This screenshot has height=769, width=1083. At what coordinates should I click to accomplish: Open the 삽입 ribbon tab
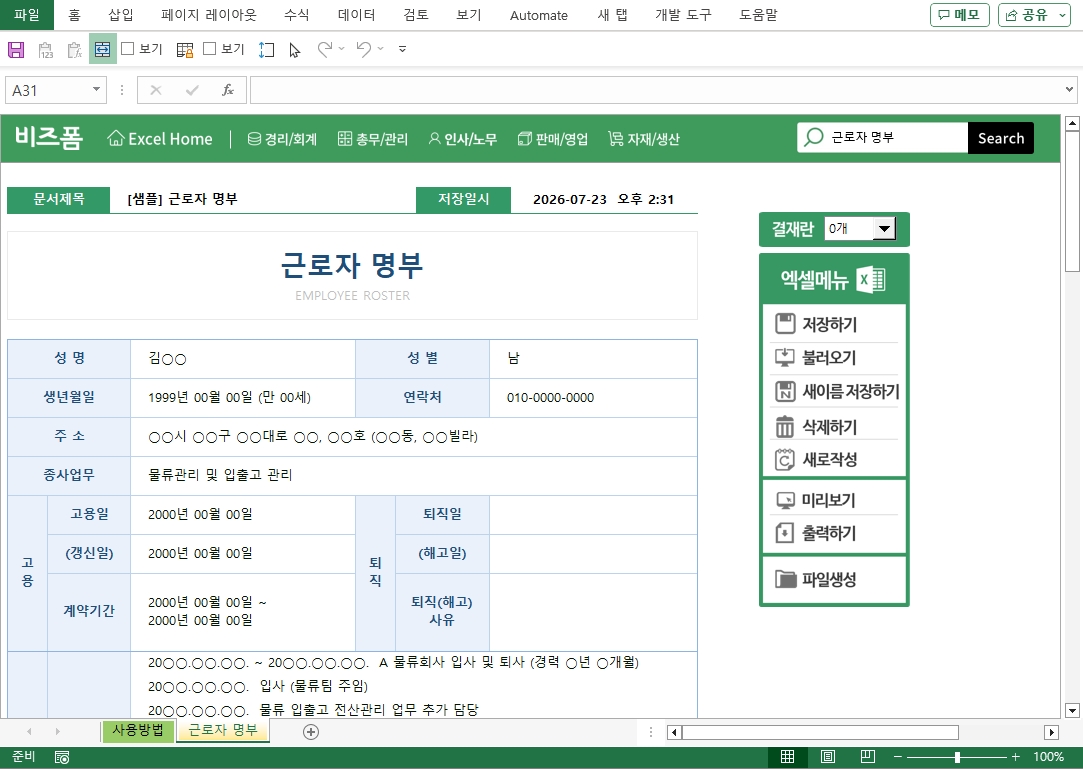(121, 15)
